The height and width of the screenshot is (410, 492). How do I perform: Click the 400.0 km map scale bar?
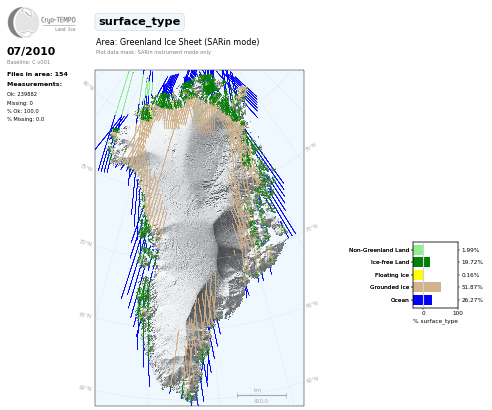click(262, 396)
